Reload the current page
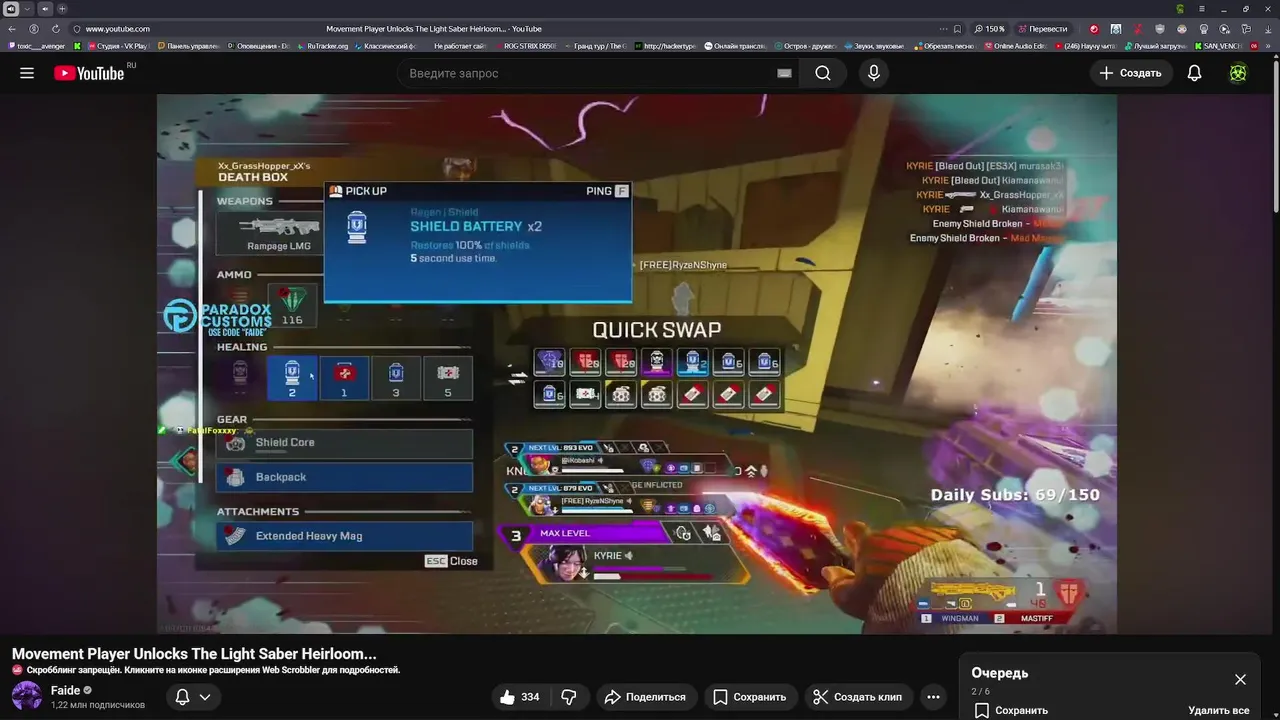Image resolution: width=1280 pixels, height=720 pixels. (55, 29)
